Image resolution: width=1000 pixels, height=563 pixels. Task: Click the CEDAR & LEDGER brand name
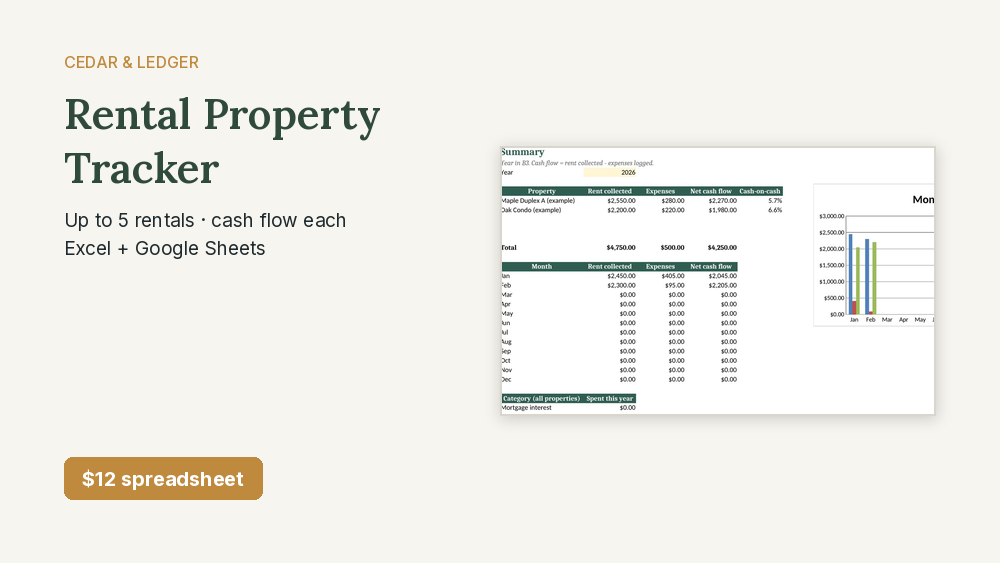[131, 62]
